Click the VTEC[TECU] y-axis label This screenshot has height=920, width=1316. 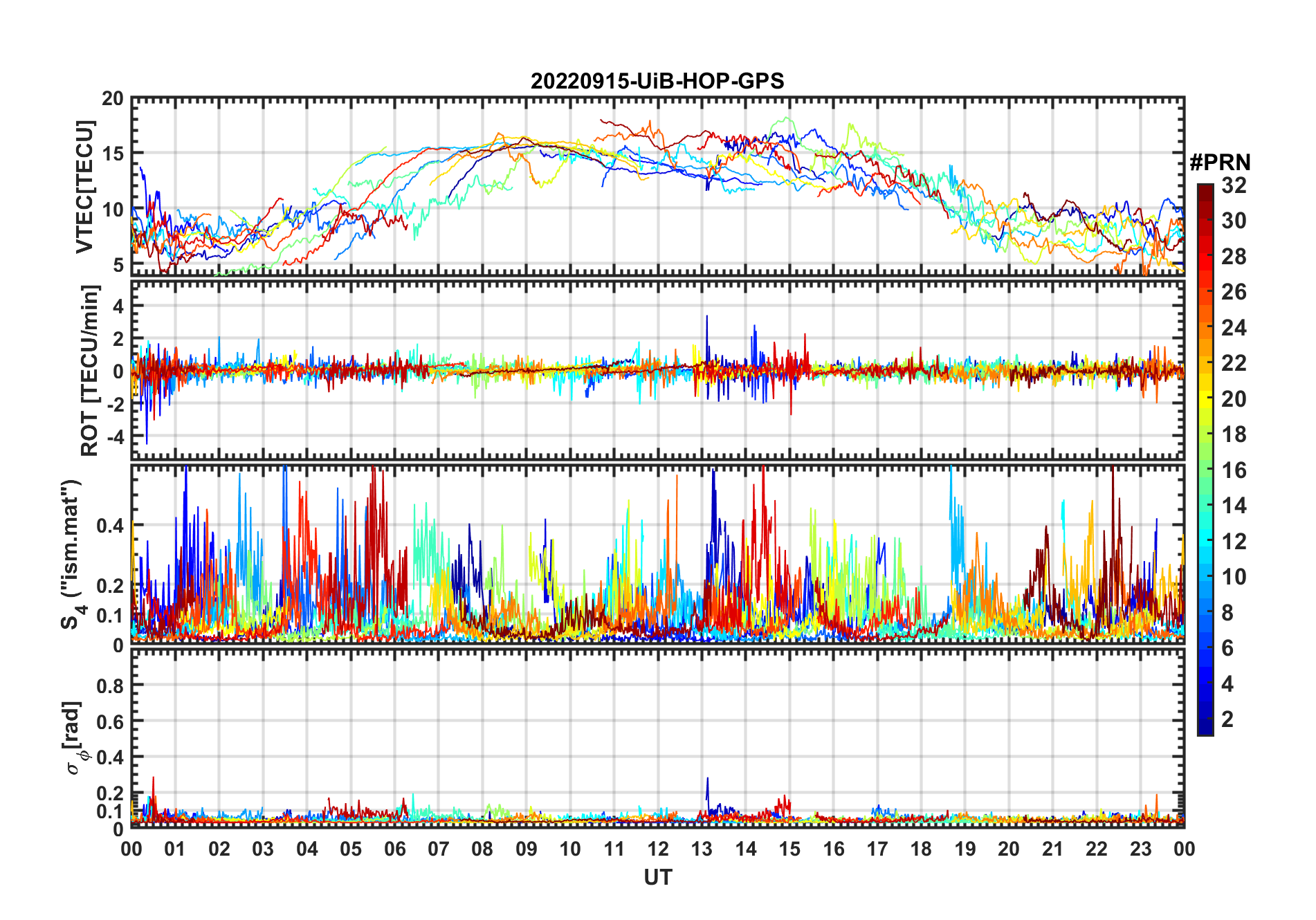(x=84, y=187)
